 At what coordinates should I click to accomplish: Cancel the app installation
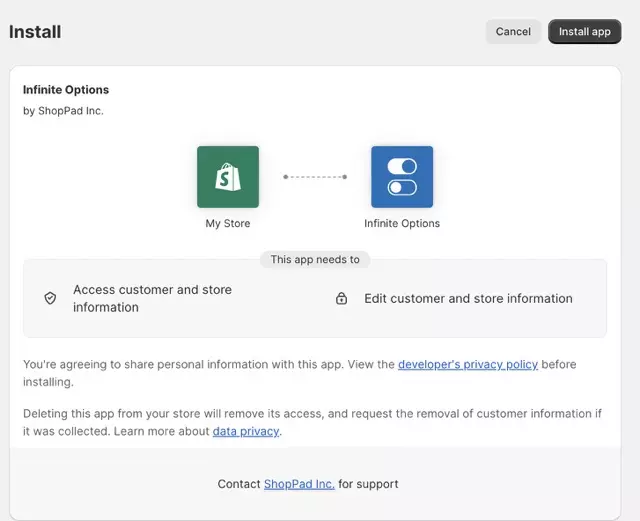pos(513,31)
